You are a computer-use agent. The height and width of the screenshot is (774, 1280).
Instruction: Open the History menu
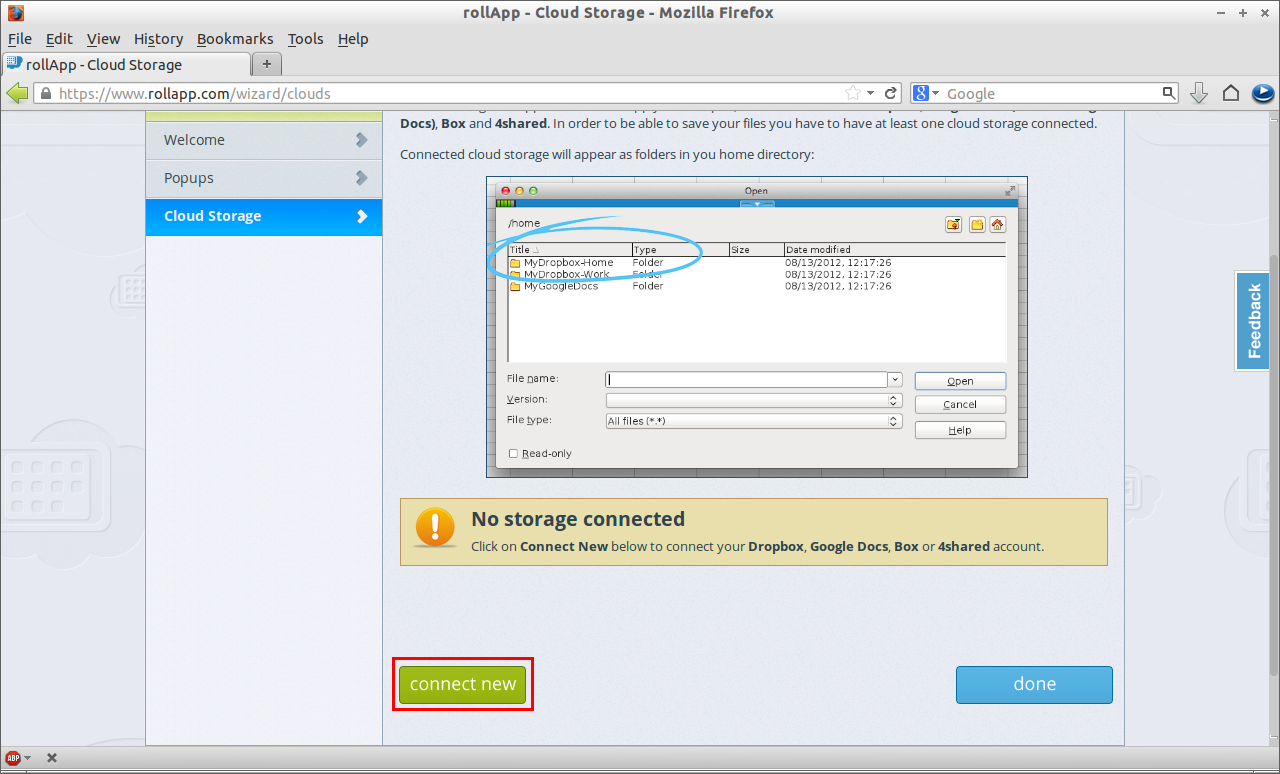click(x=158, y=39)
